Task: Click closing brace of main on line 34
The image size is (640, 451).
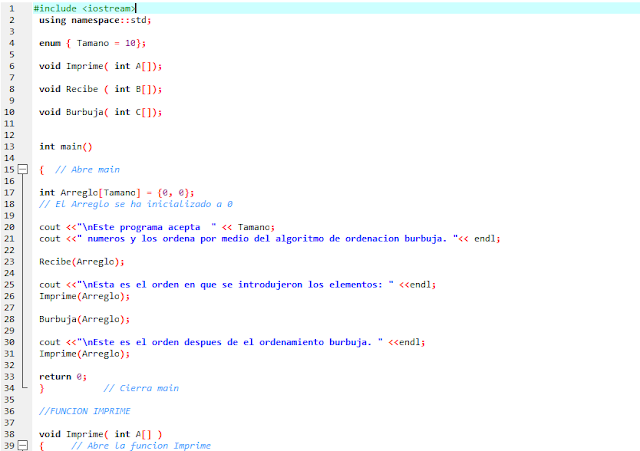Action: [42, 388]
